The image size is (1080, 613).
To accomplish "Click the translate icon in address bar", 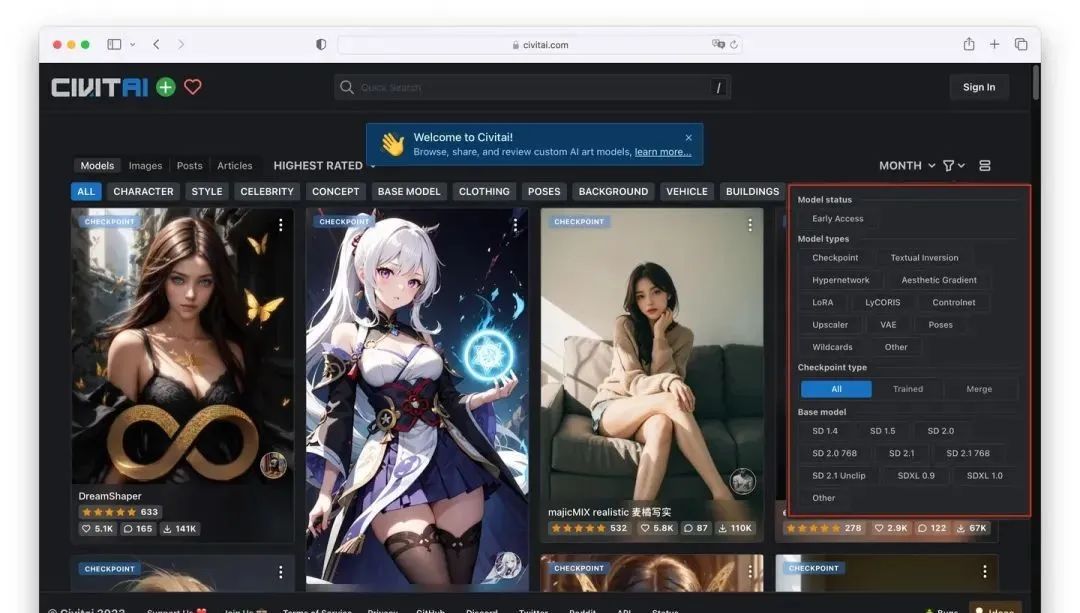I will point(718,44).
